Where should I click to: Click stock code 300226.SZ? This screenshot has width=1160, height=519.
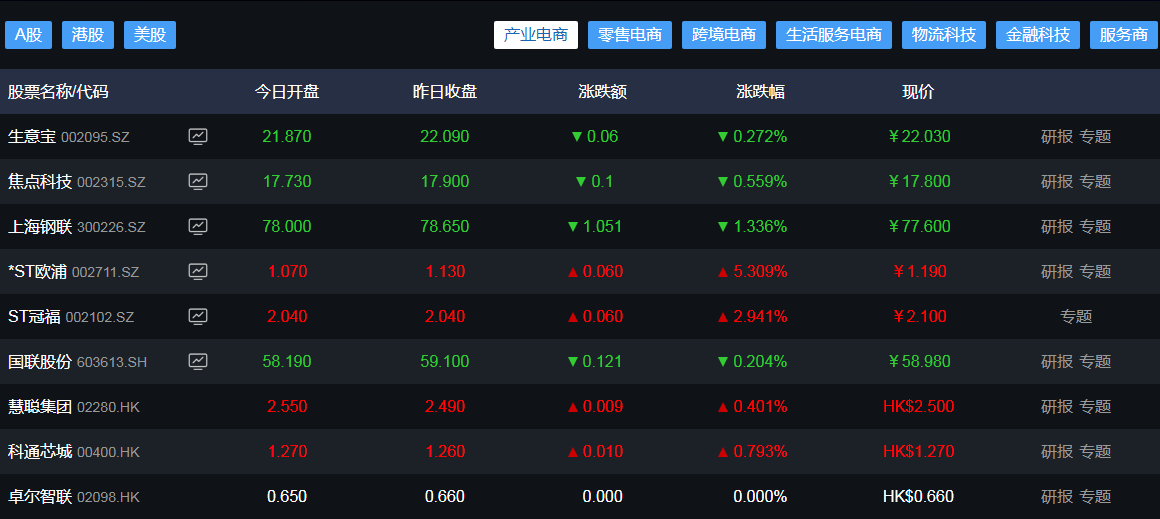[111, 228]
